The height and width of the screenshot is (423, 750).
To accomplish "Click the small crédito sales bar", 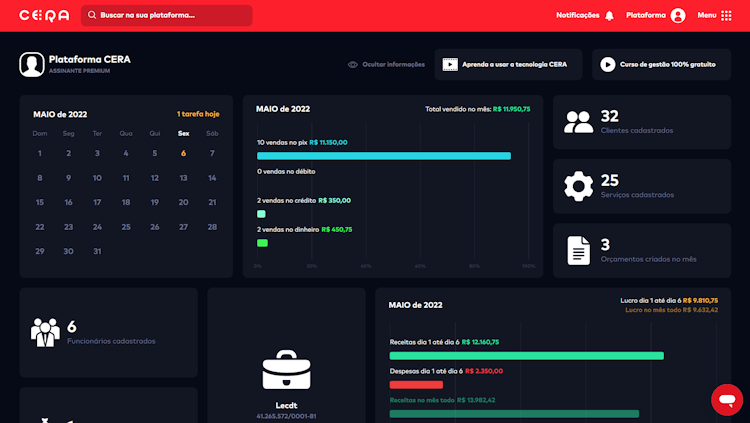I will tap(261, 214).
